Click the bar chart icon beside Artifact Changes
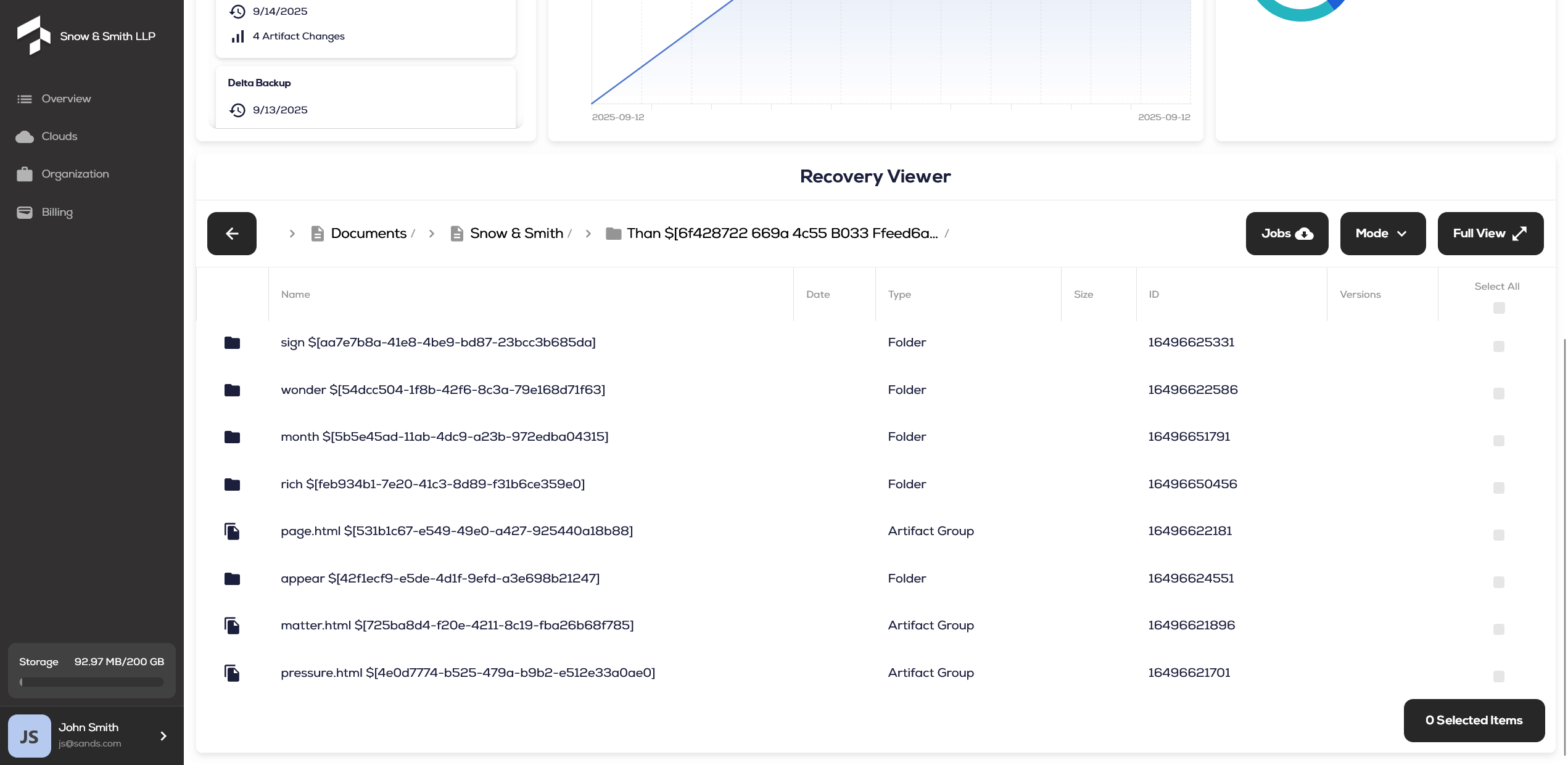The height and width of the screenshot is (765, 1568). (237, 36)
